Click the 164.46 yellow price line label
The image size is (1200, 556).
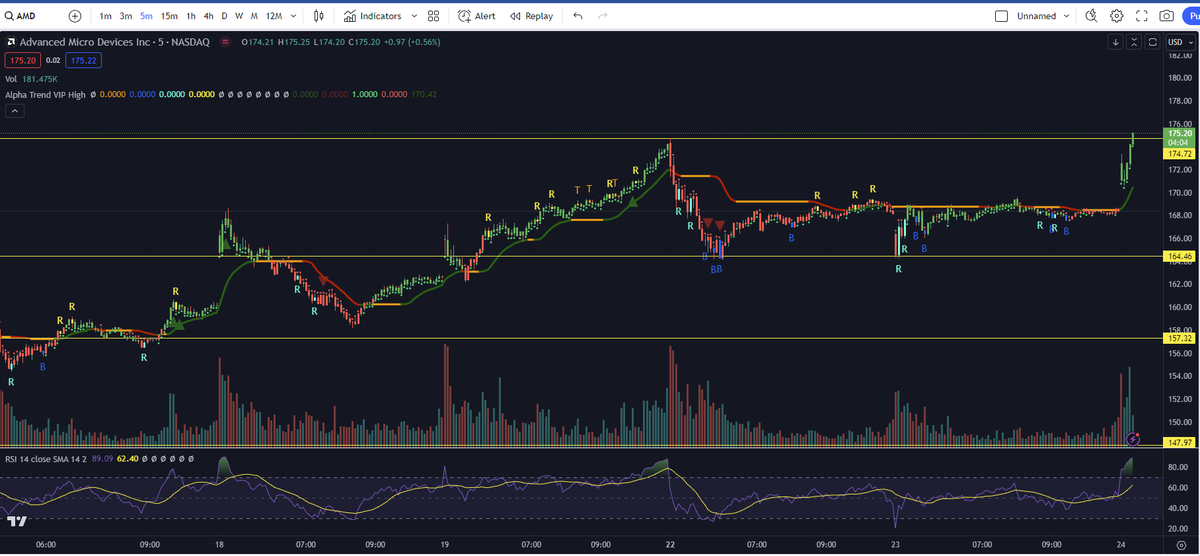(x=1180, y=256)
